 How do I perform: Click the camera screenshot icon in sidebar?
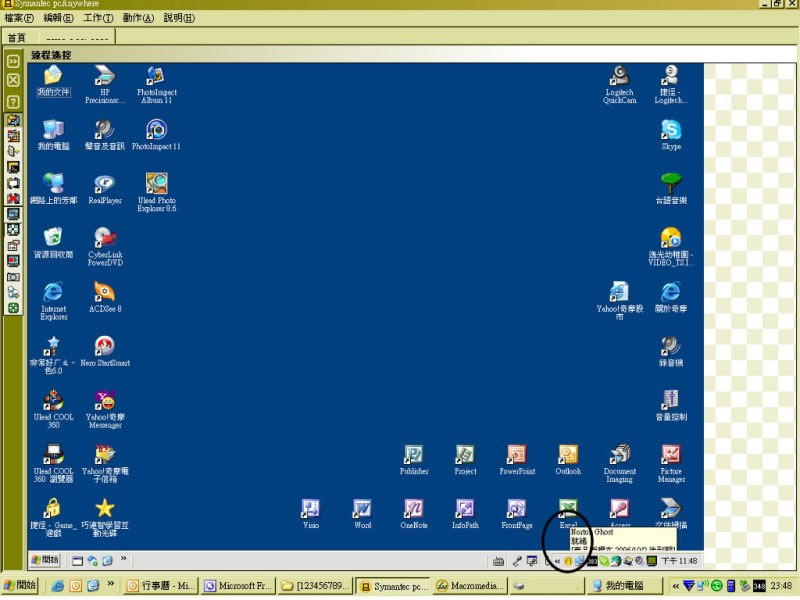pos(13,277)
